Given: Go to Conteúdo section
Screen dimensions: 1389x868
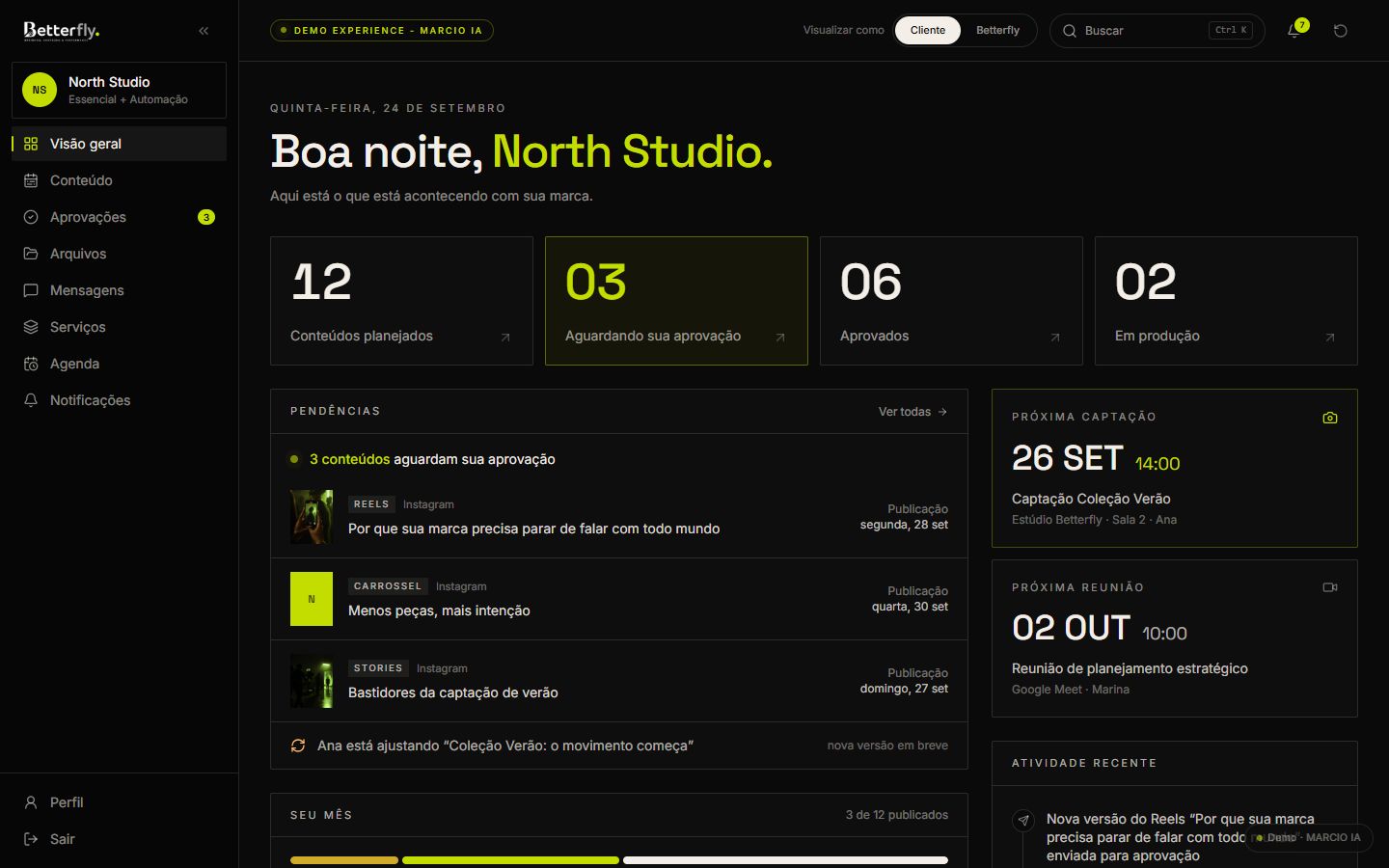Looking at the screenshot, I should tap(119, 180).
